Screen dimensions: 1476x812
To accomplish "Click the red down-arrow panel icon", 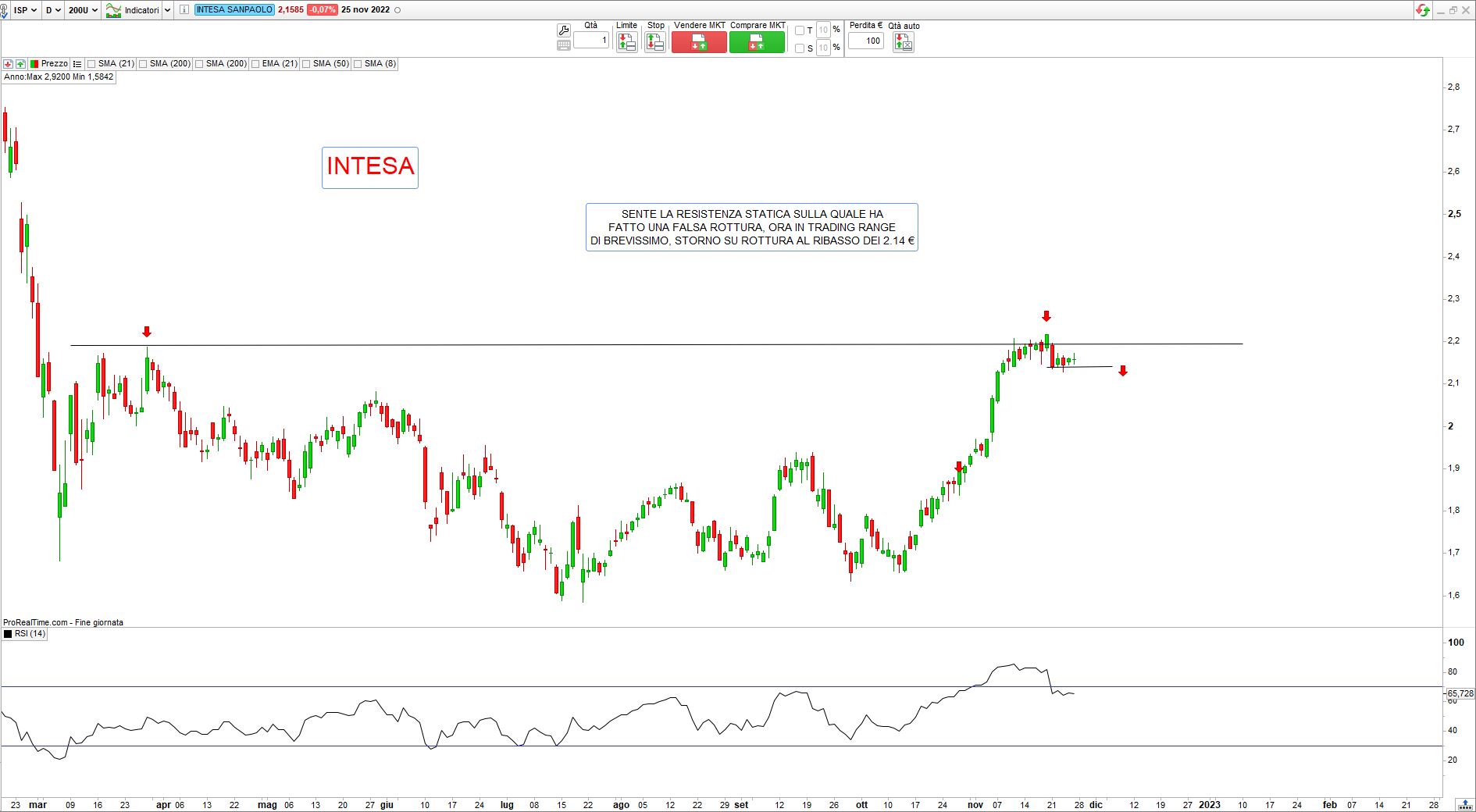I will point(8,64).
